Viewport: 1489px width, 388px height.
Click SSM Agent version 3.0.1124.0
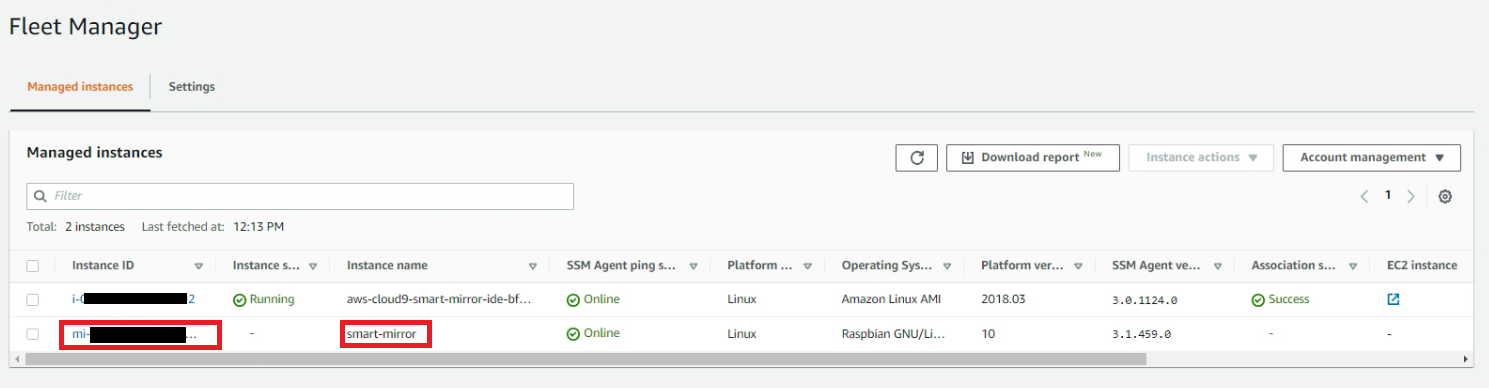1145,300
